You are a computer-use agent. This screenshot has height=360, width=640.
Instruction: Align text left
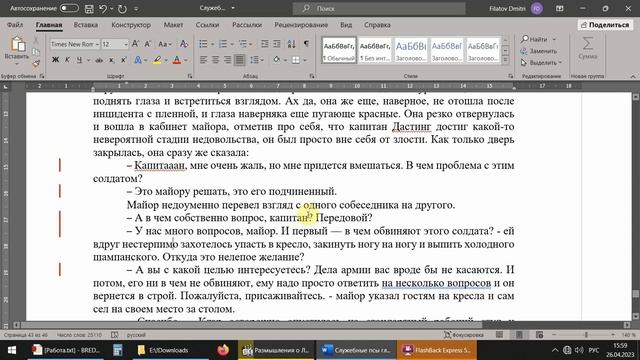click(203, 60)
